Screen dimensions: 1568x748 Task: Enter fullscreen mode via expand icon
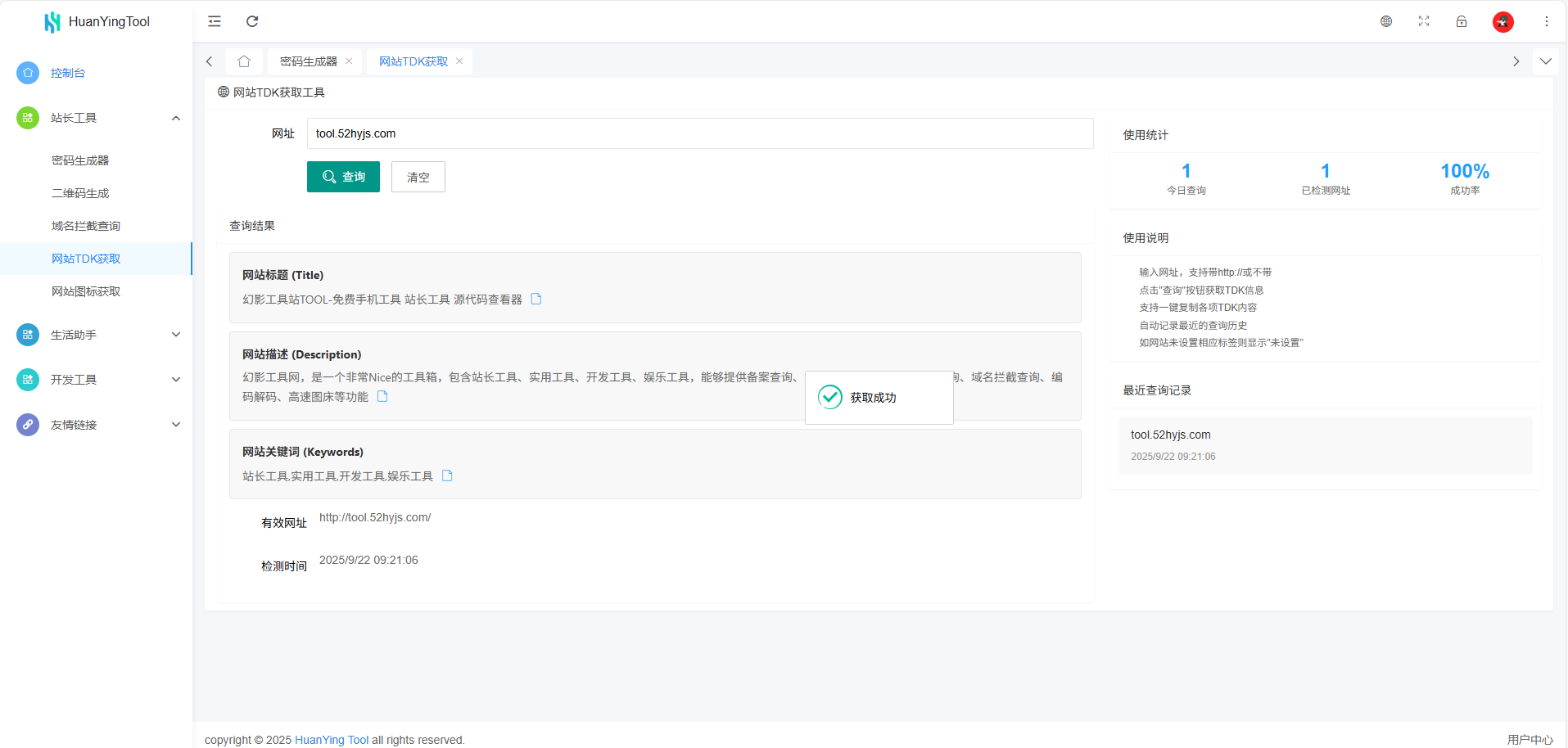pyautogui.click(x=1424, y=21)
